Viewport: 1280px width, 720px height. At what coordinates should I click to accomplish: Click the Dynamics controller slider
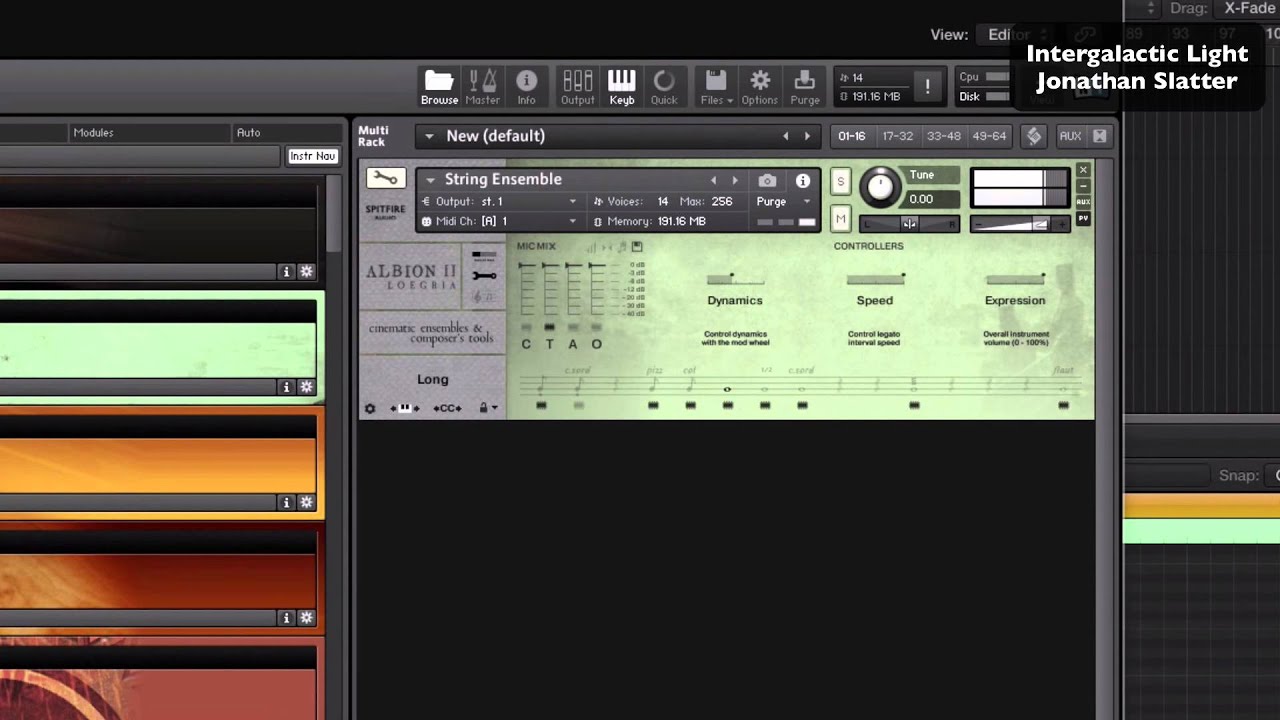tap(735, 279)
